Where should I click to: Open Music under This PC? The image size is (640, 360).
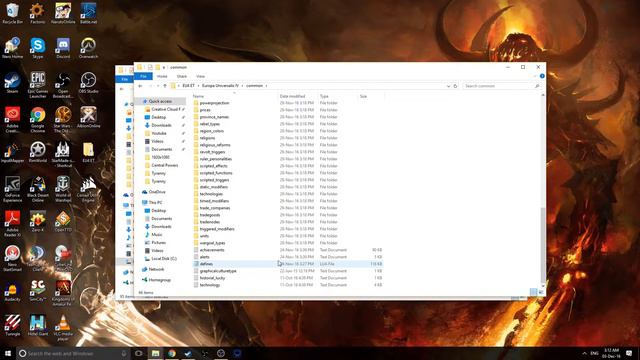[157, 235]
